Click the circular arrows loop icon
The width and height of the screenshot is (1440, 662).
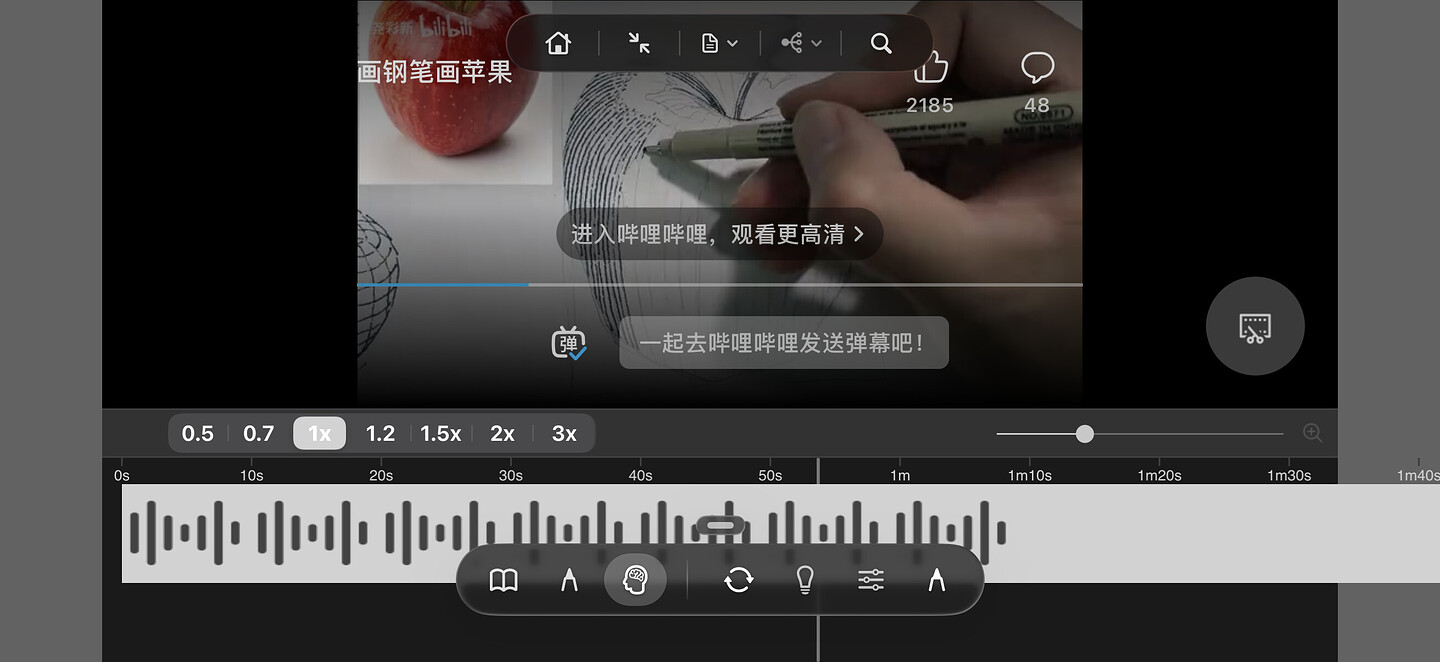738,580
